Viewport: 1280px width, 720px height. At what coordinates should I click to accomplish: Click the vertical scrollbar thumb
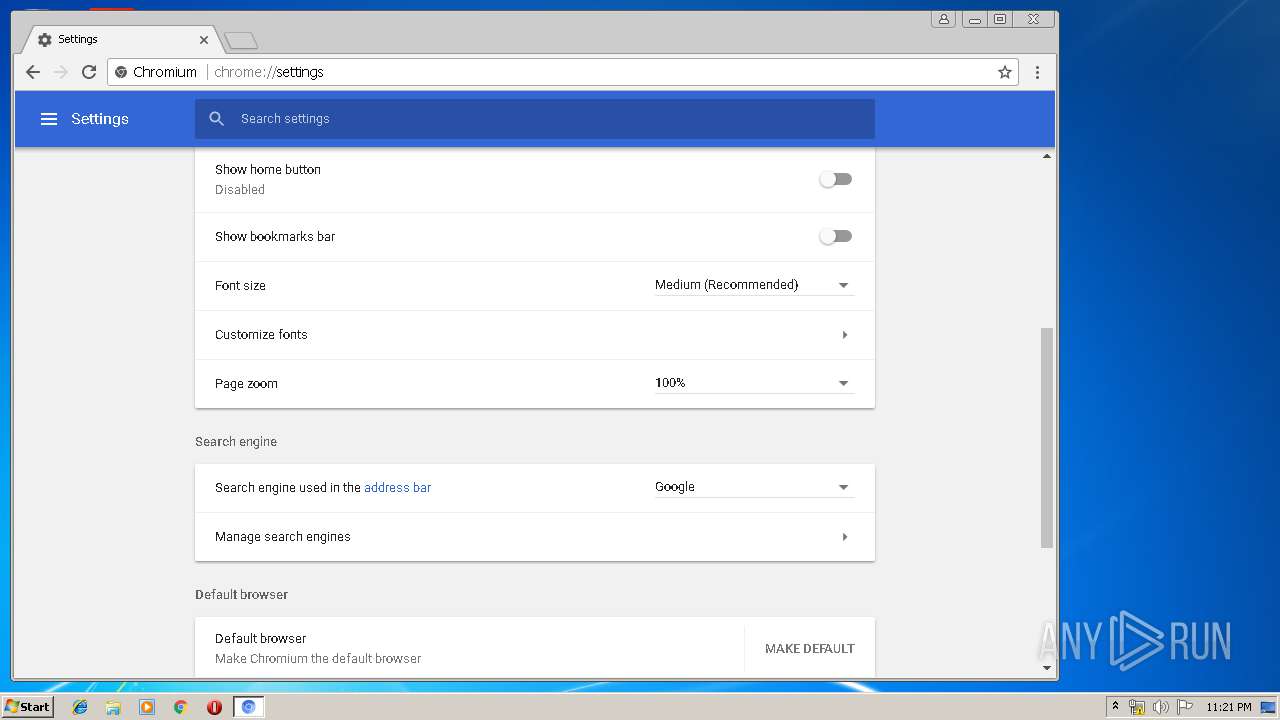pos(1047,438)
